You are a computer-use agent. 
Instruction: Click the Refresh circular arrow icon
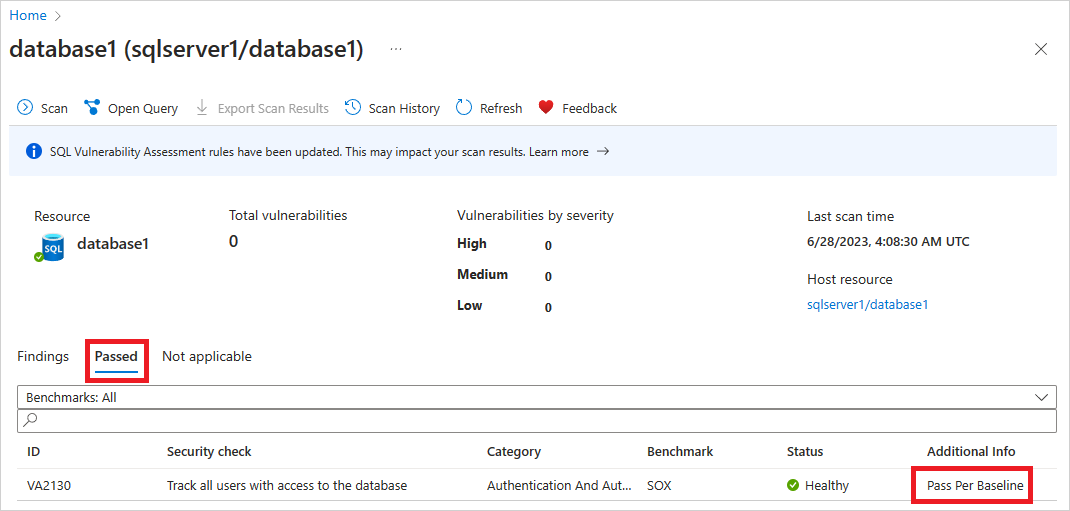pyautogui.click(x=464, y=108)
